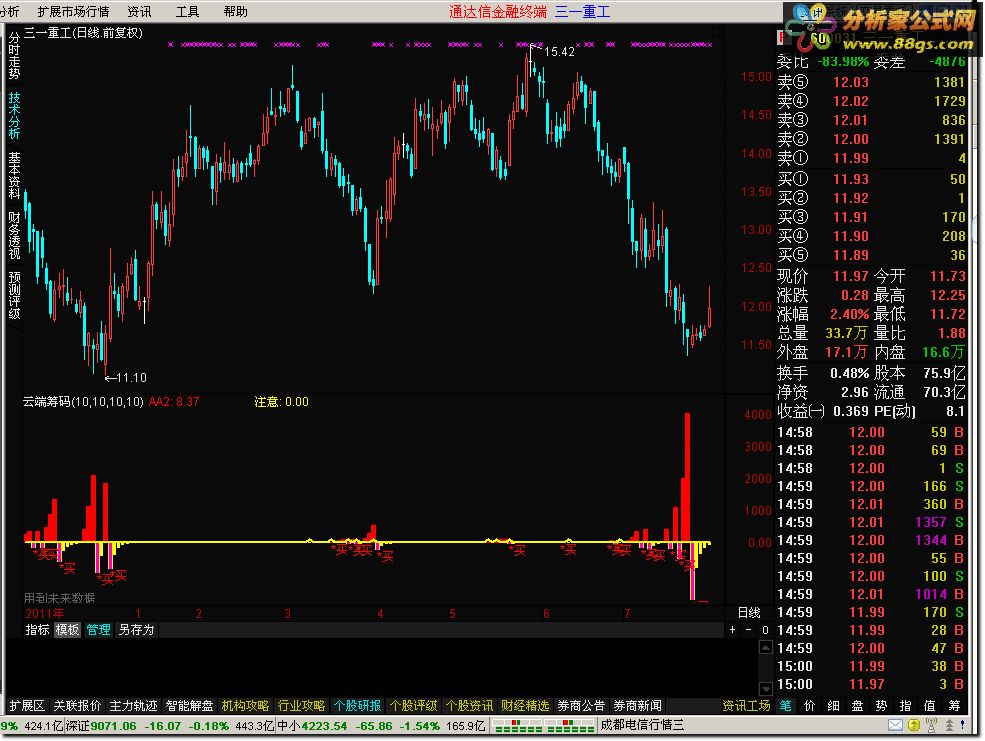Open the 扩展区 bottom tab
The image size is (985, 741).
click(x=27, y=706)
